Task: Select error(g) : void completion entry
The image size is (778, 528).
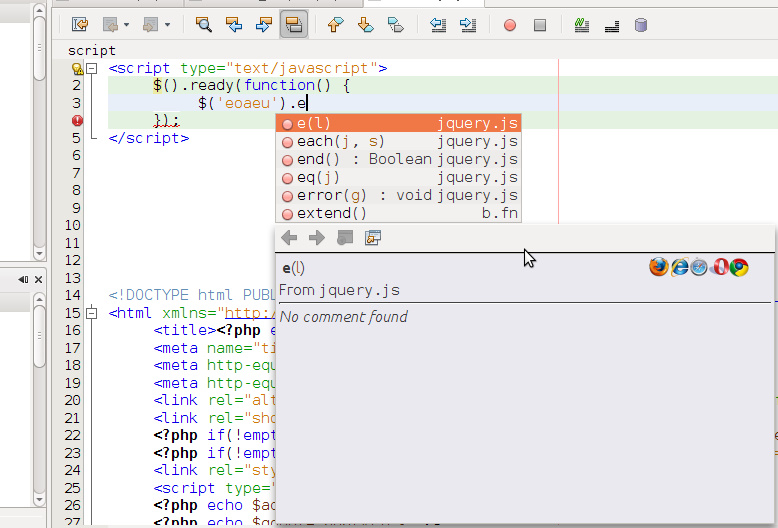Action: point(398,195)
